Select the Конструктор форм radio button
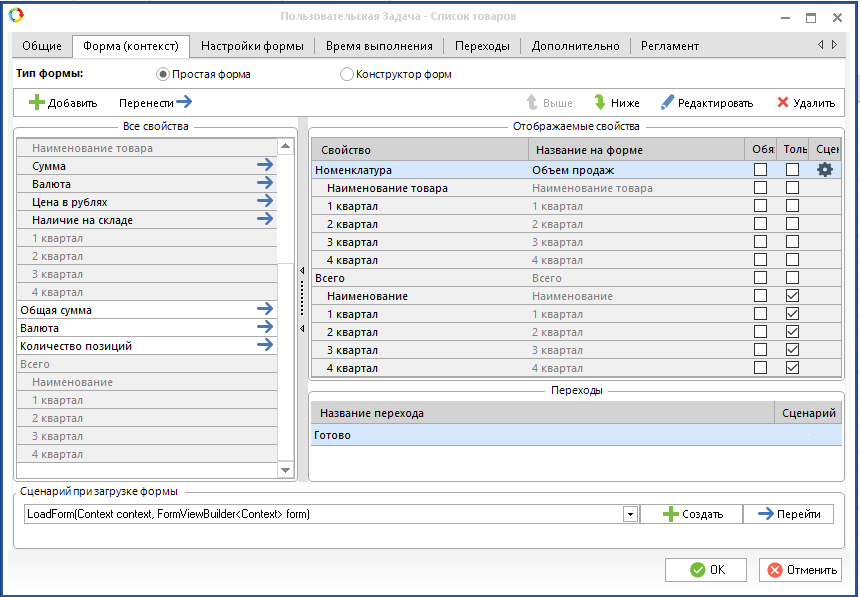860x597 pixels. [x=347, y=74]
